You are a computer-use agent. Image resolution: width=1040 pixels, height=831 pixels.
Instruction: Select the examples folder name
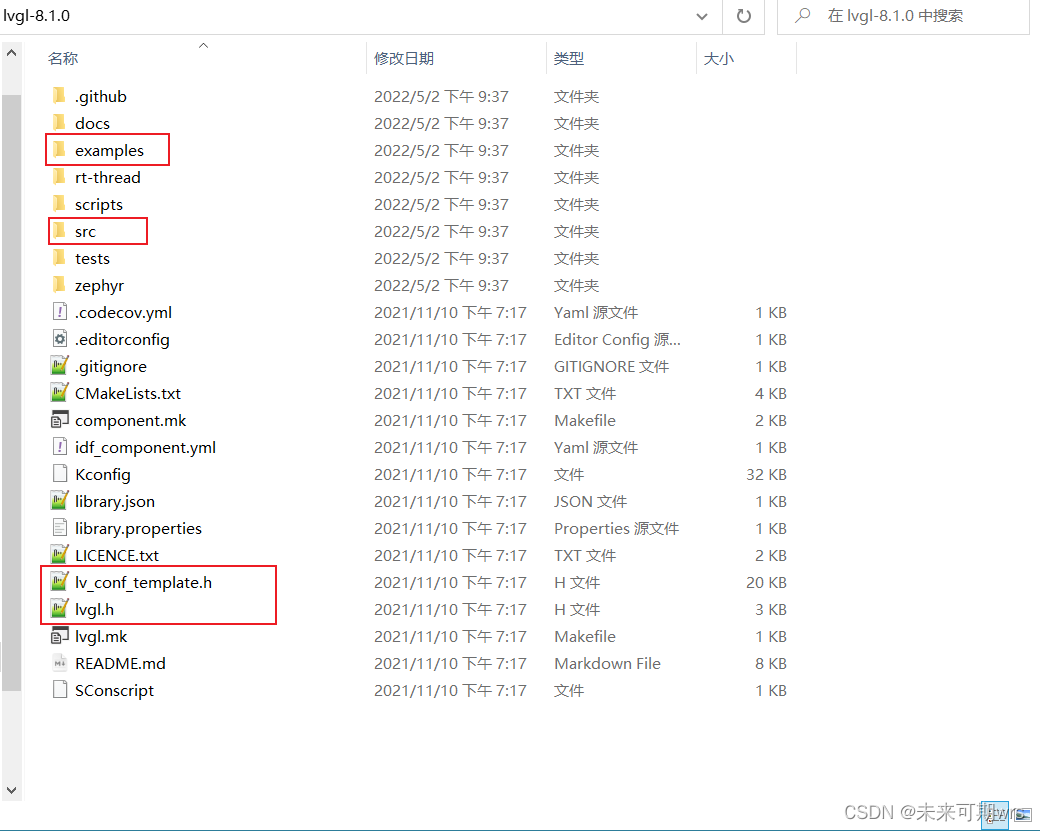[109, 151]
